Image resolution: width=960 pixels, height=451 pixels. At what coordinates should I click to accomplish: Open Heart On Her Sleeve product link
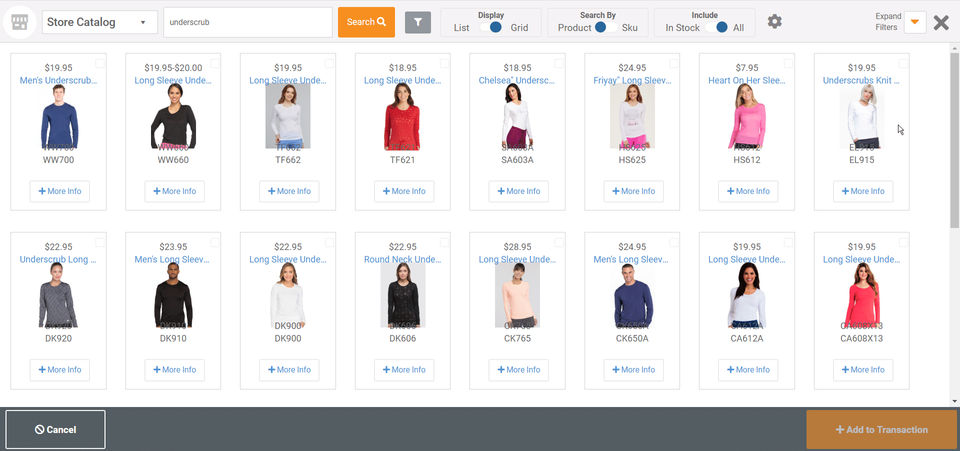[x=745, y=80]
